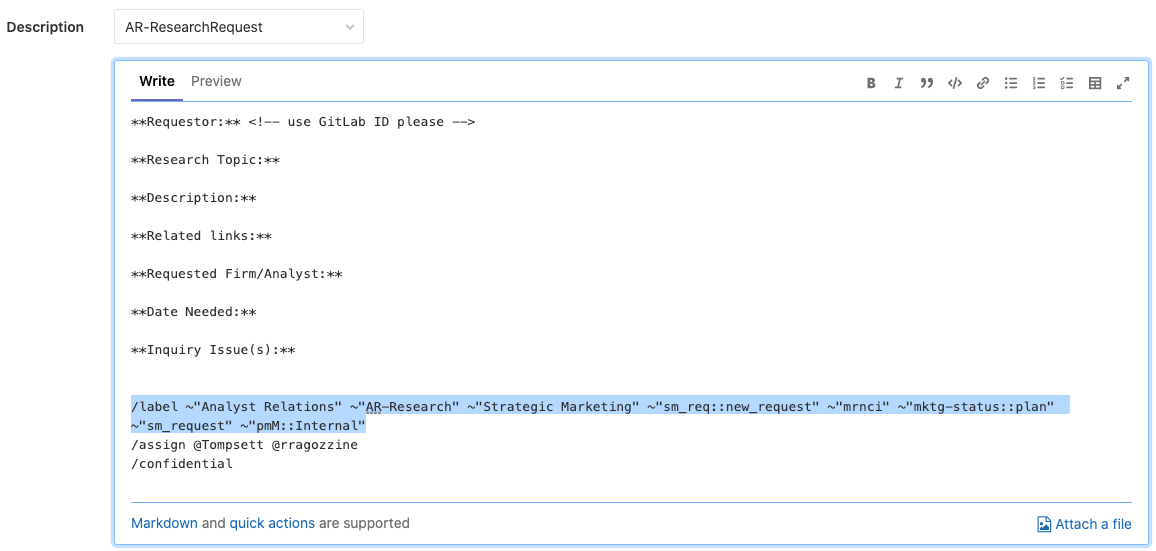Add a task checklist
The image size is (1156, 551).
point(1067,83)
